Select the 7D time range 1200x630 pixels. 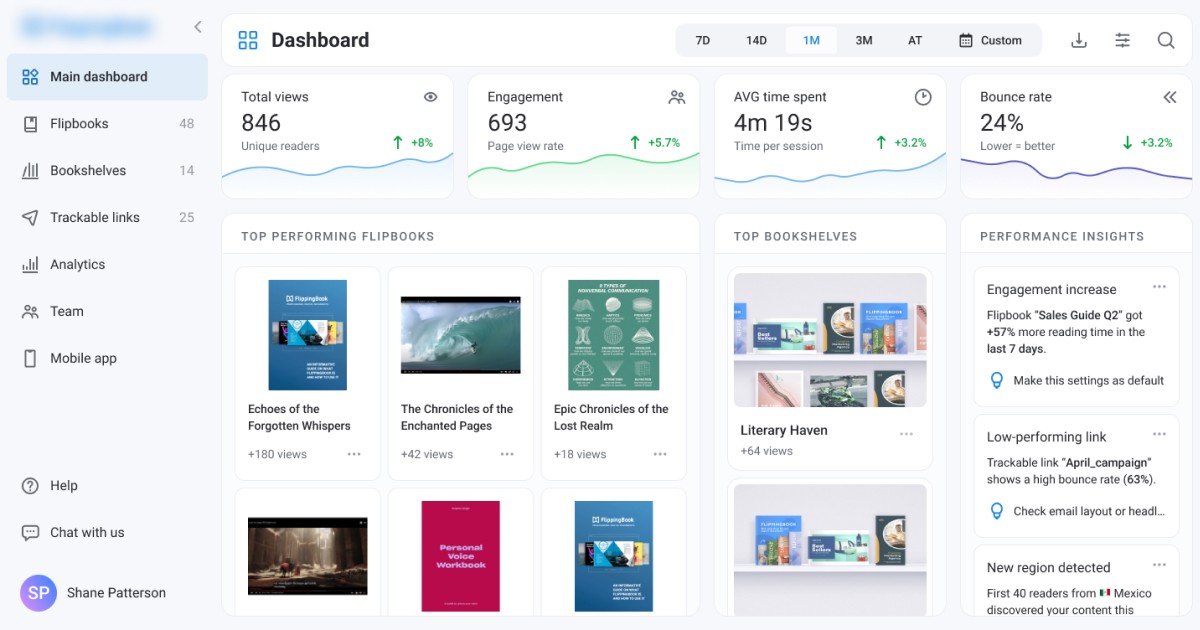tap(702, 41)
